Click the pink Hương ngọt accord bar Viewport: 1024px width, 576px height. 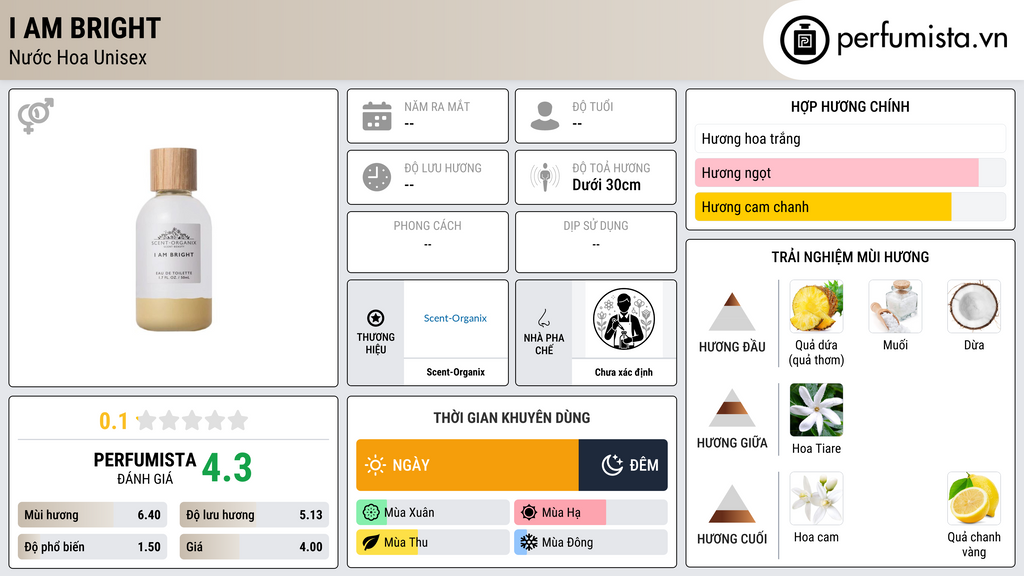850,172
